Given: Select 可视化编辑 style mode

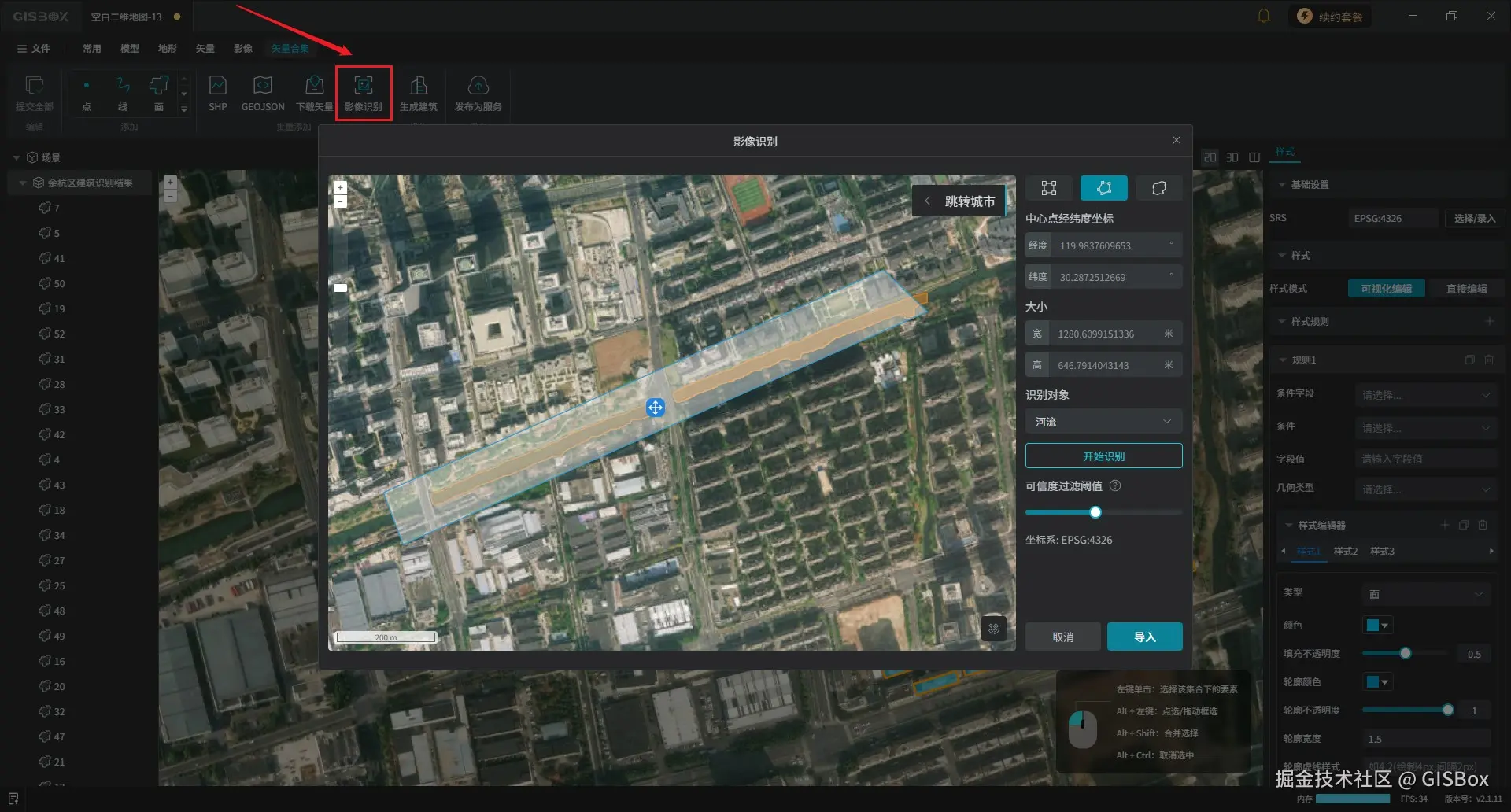Looking at the screenshot, I should pyautogui.click(x=1387, y=289).
